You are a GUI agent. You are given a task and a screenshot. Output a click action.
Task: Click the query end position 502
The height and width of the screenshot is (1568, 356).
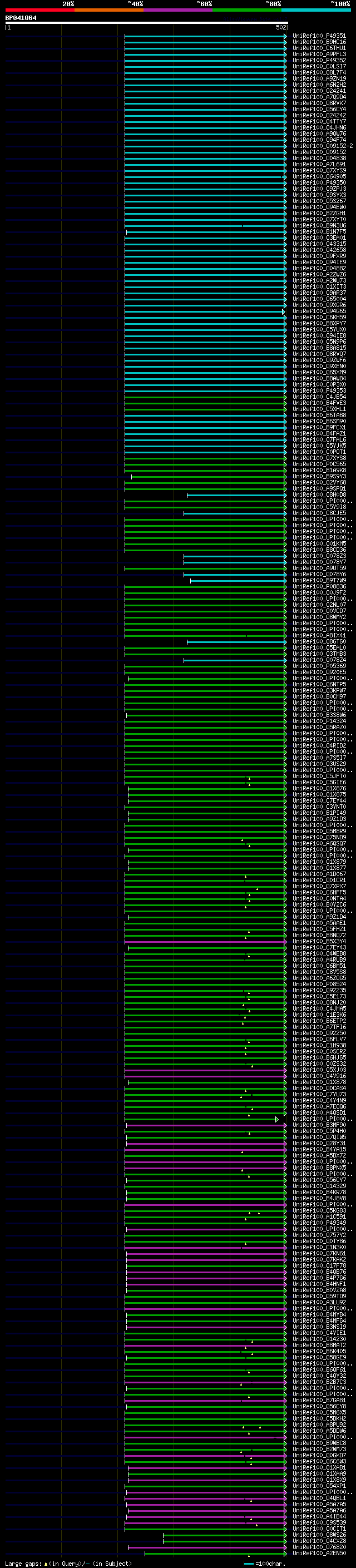pos(281,27)
